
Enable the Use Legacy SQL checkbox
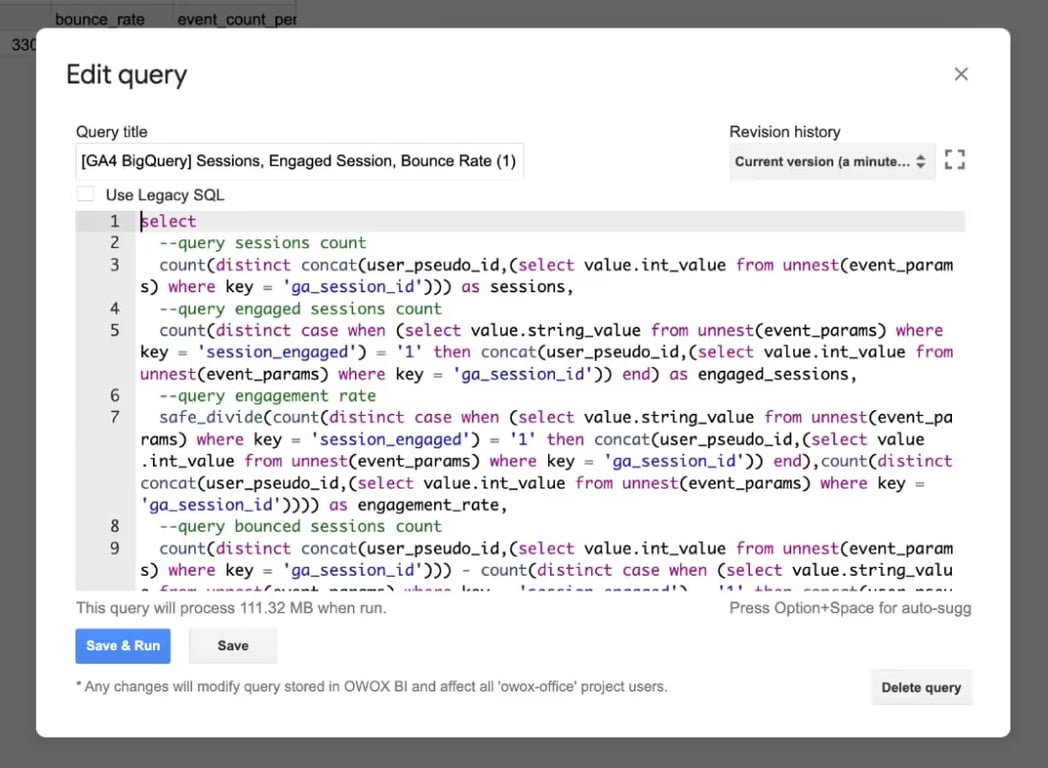[x=86, y=195]
